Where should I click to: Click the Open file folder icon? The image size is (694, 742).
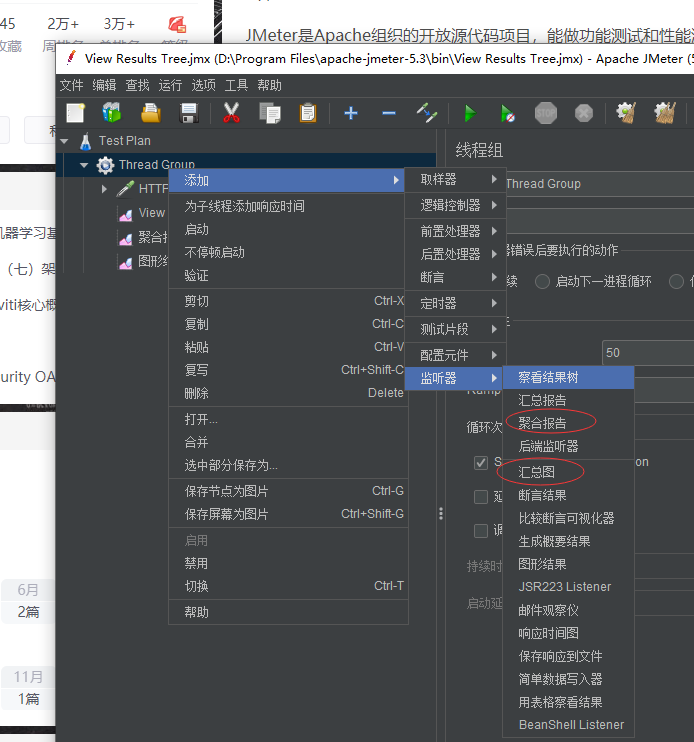[151, 114]
